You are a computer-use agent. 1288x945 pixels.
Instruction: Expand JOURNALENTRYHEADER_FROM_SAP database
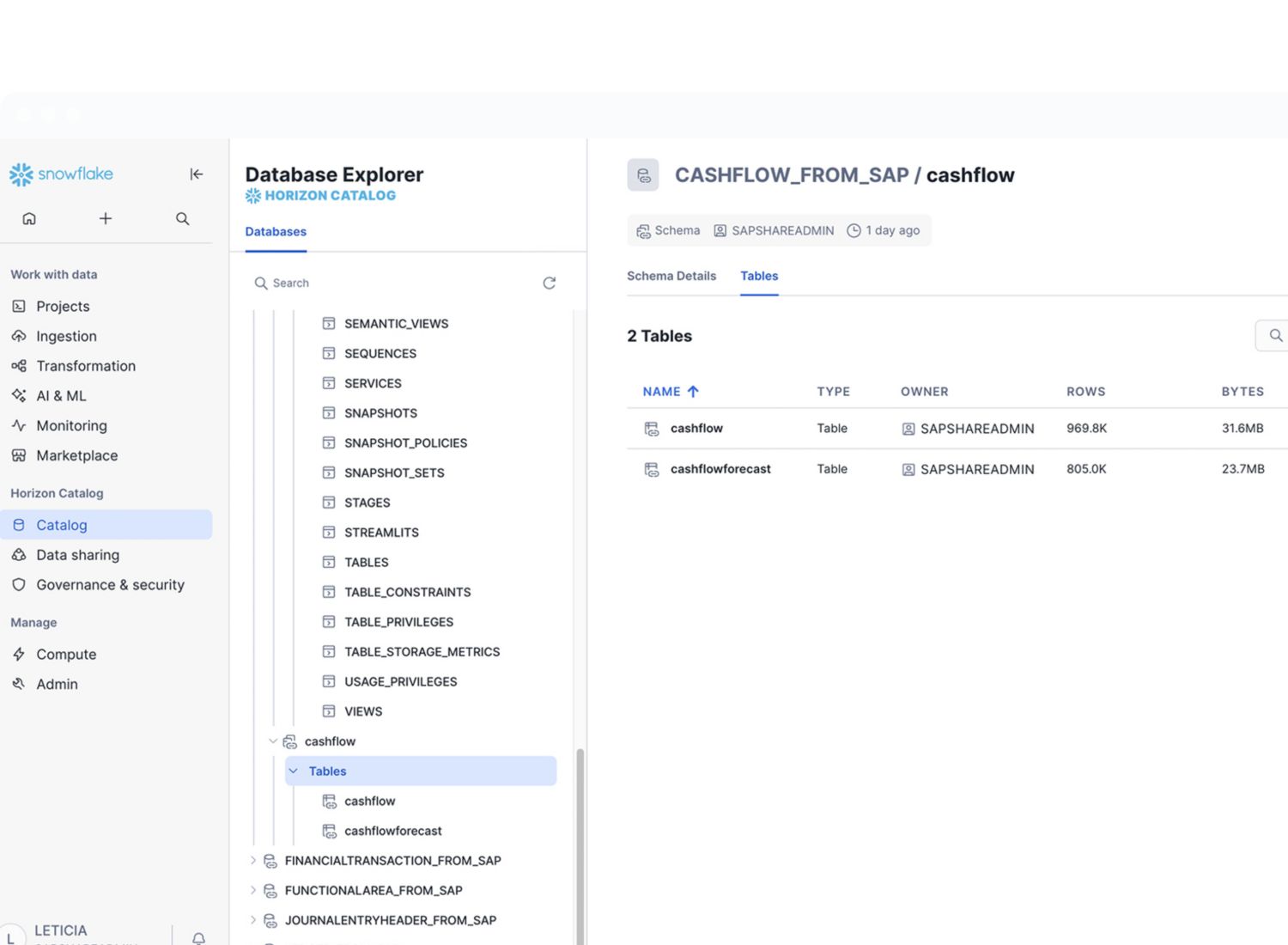pyautogui.click(x=252, y=920)
